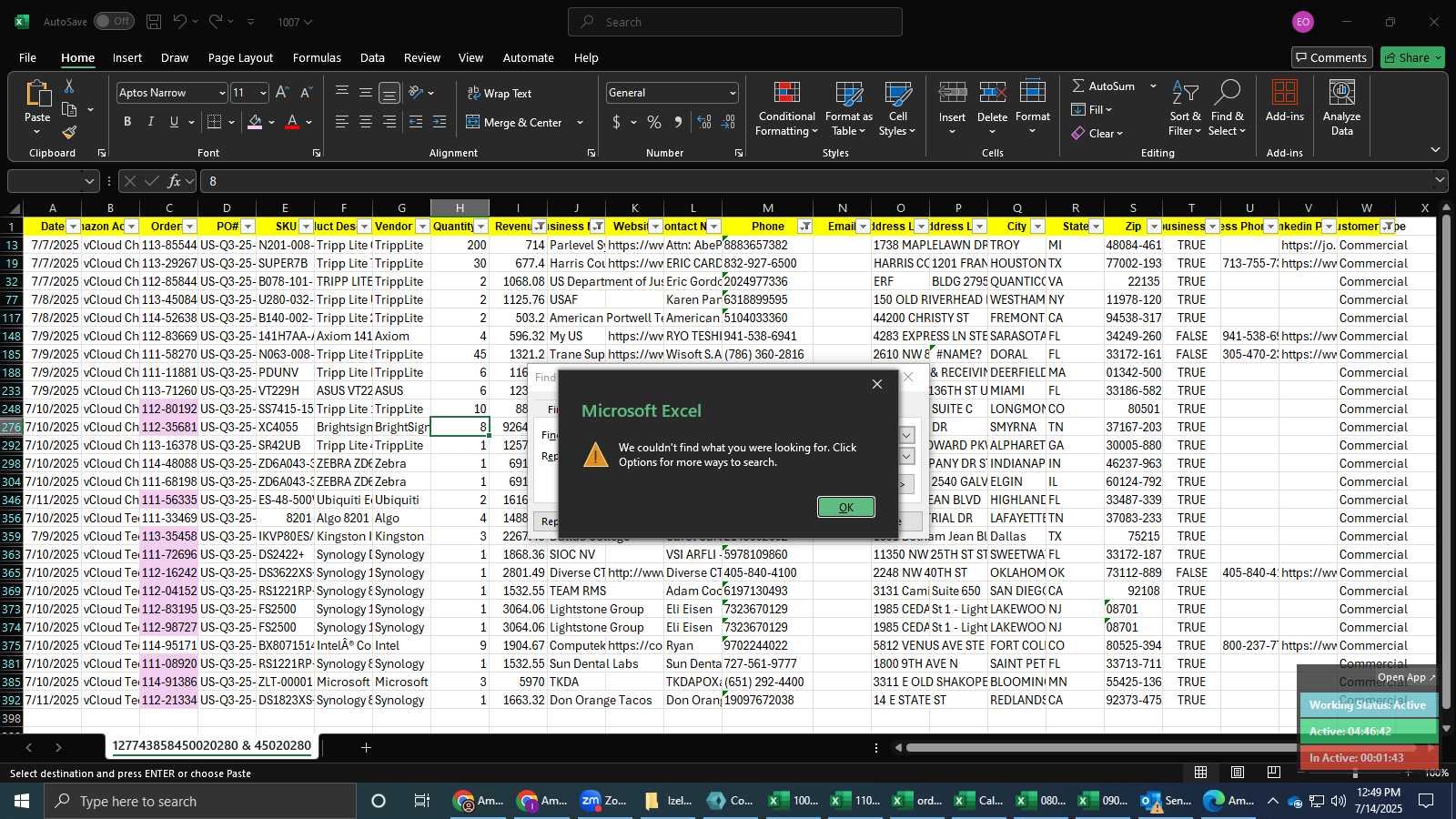
Task: Switch to Page Break Preview in status bar
Action: (x=1274, y=773)
